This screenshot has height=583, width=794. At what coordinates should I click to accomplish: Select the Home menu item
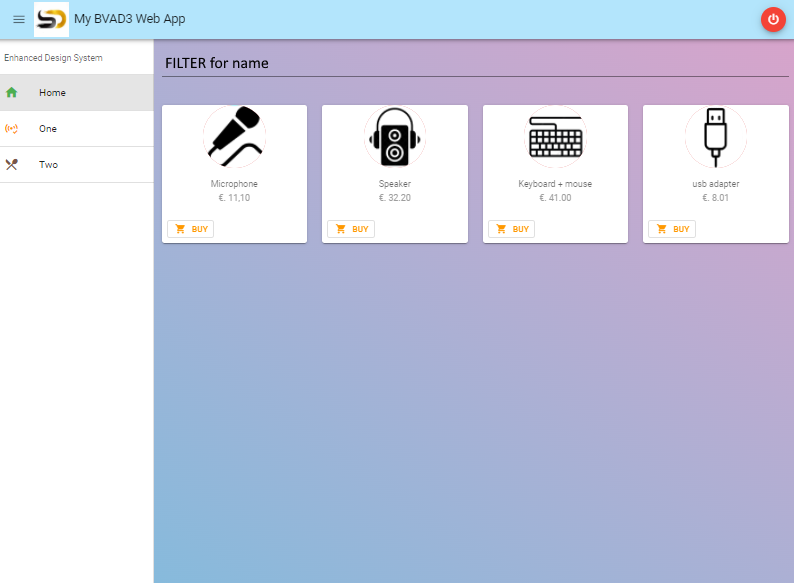(77, 93)
